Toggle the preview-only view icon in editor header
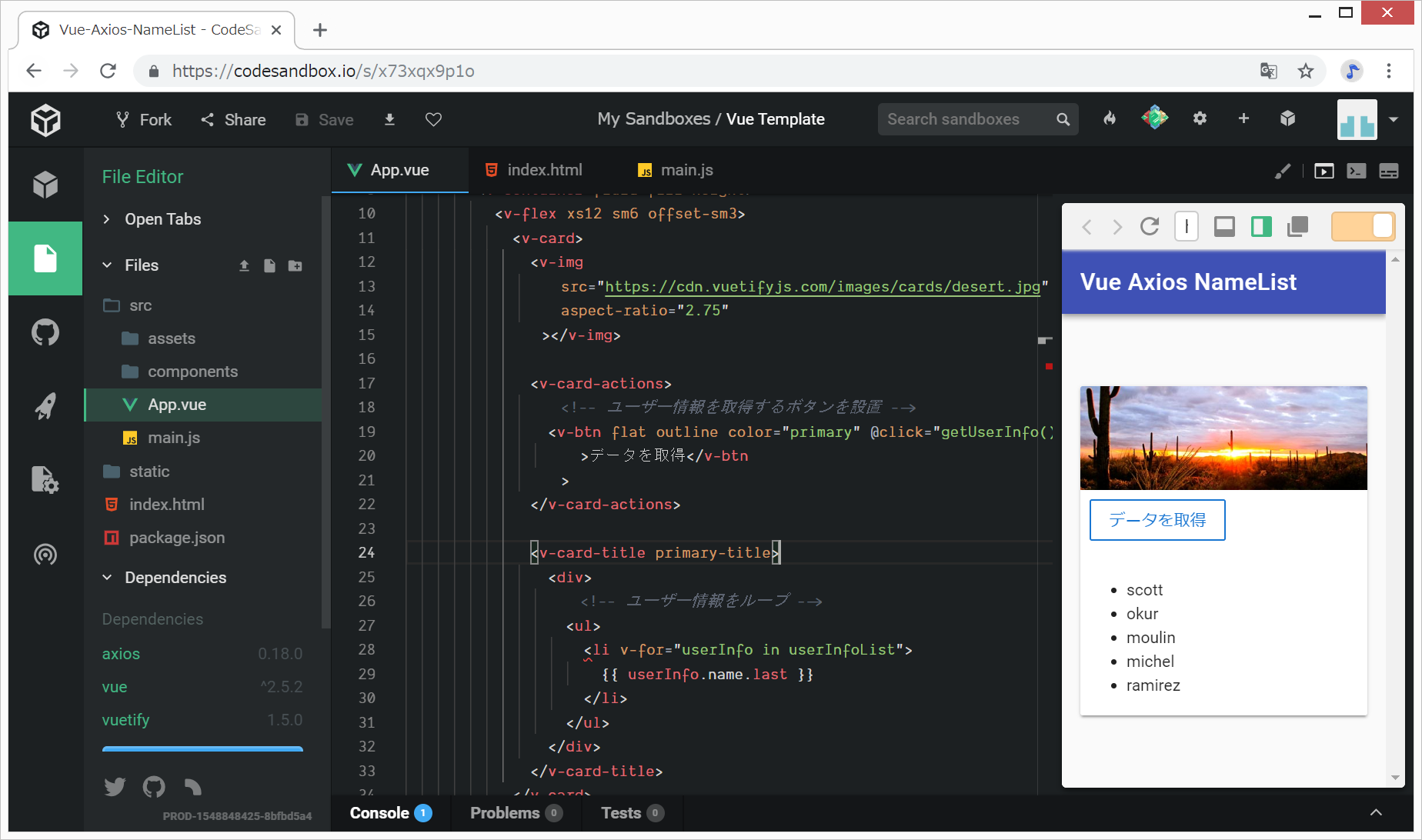The height and width of the screenshot is (840, 1422). 1324,171
